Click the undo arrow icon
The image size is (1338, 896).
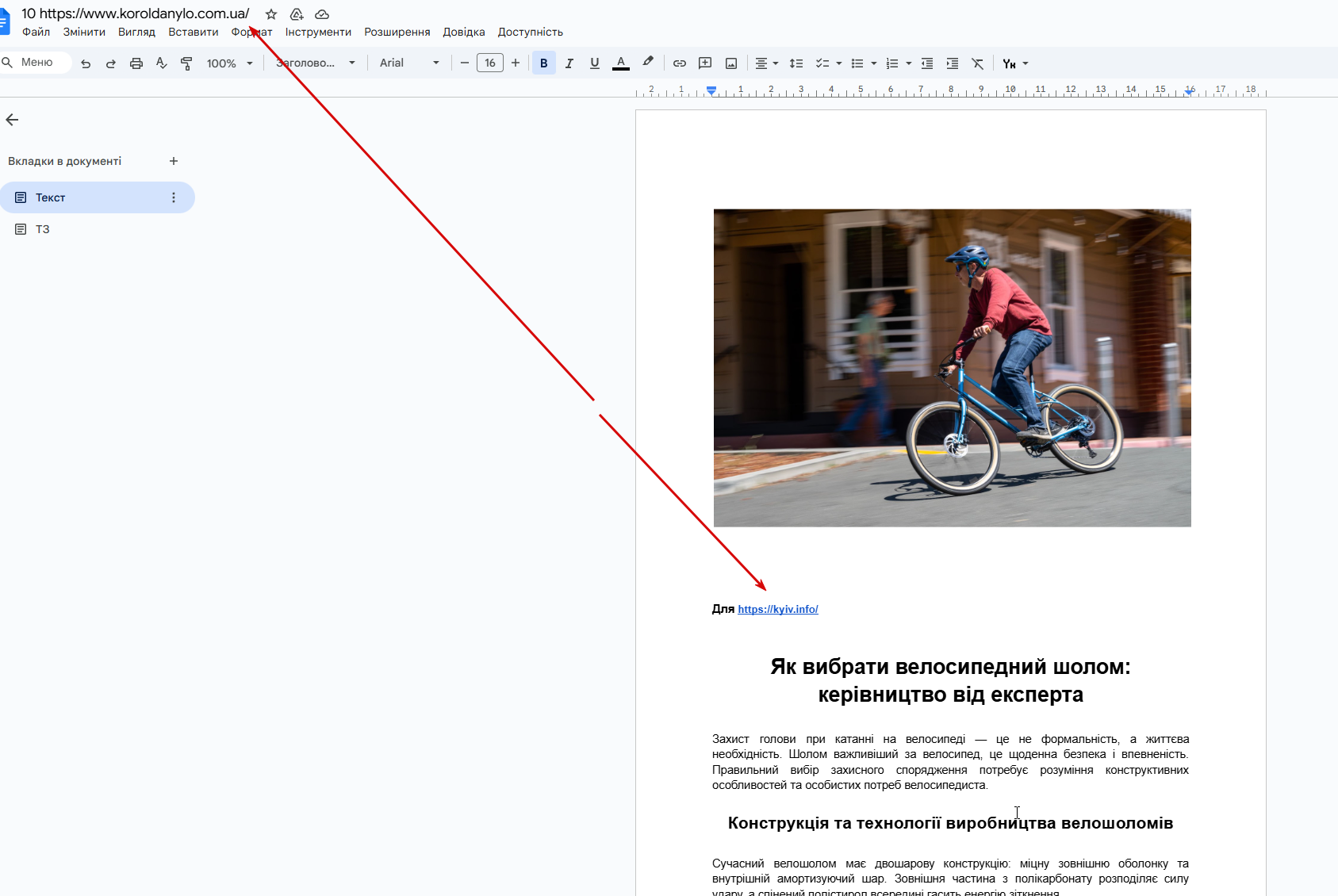point(86,63)
